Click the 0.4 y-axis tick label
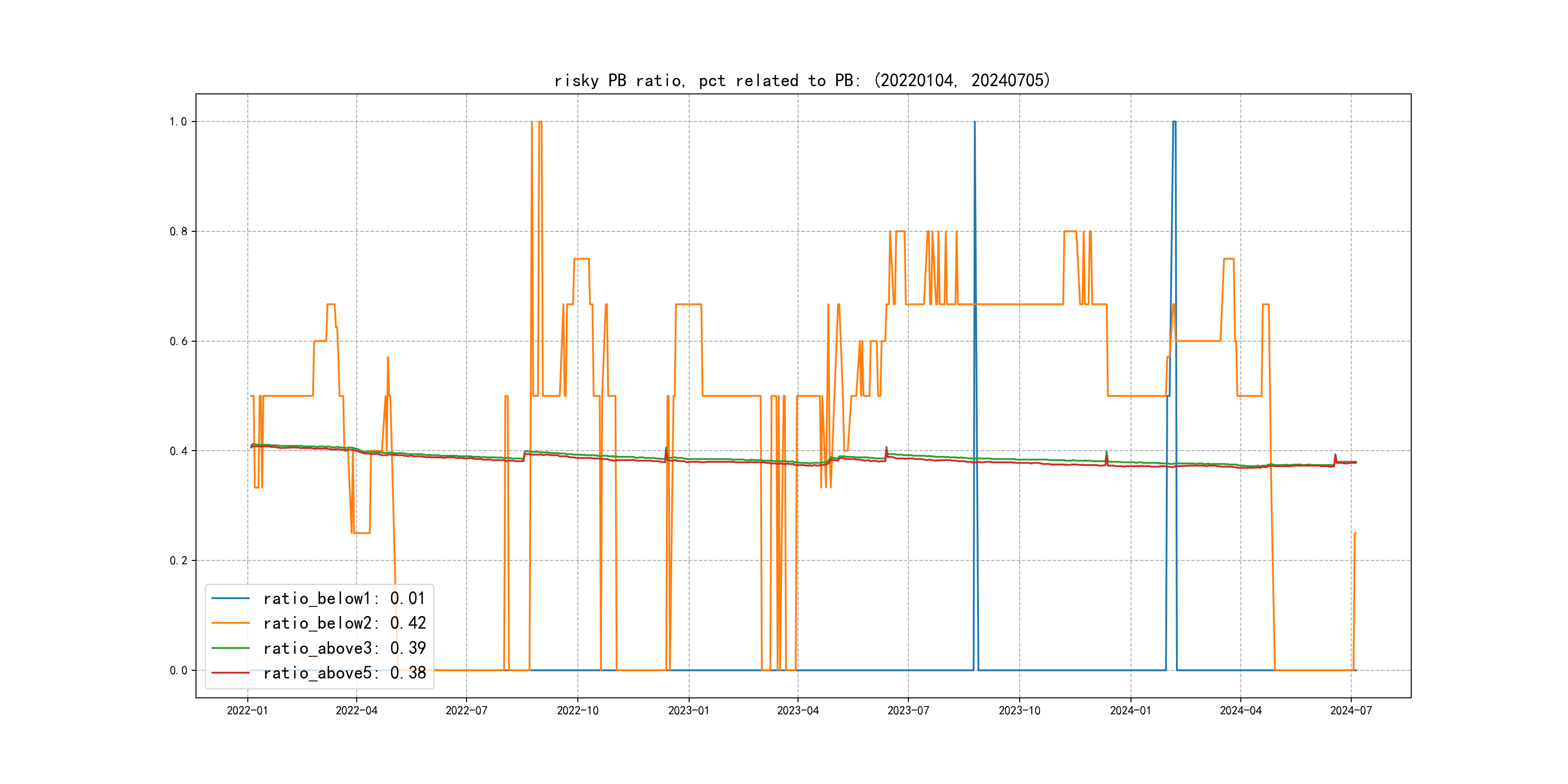The height and width of the screenshot is (784, 1568). click(x=178, y=451)
